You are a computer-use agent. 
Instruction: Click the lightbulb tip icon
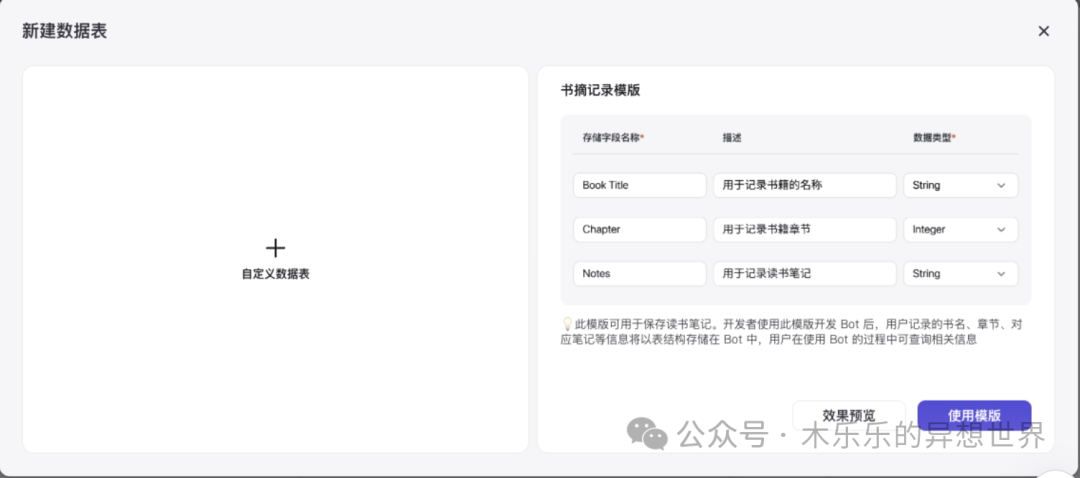pos(568,322)
